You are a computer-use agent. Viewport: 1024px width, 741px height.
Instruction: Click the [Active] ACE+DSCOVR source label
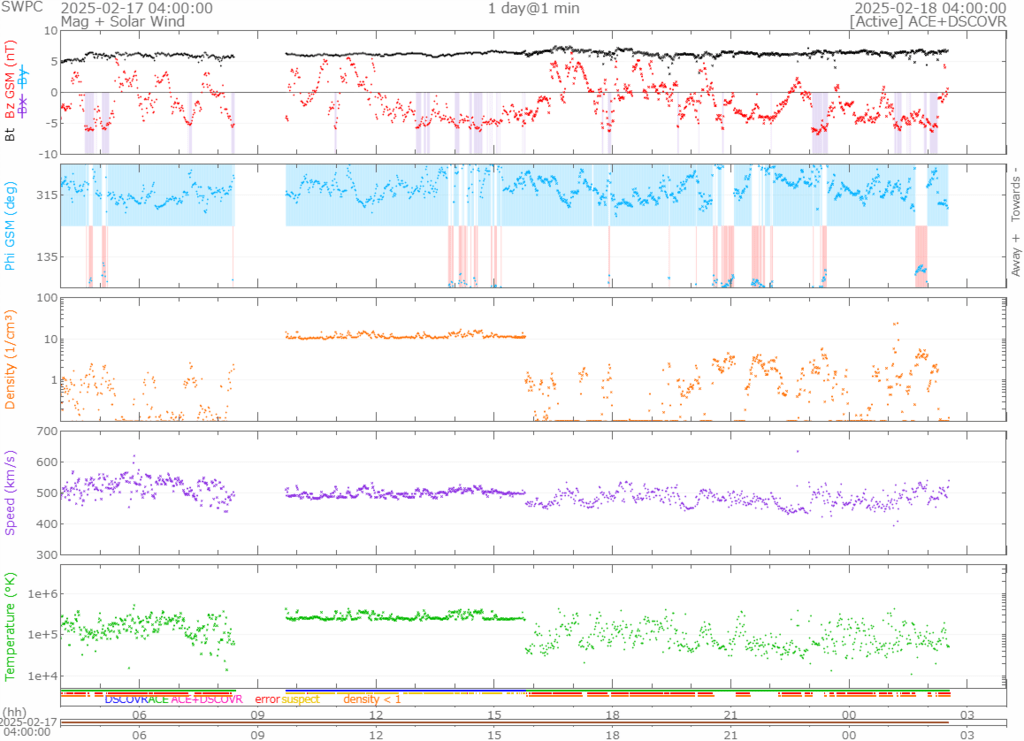926,21
